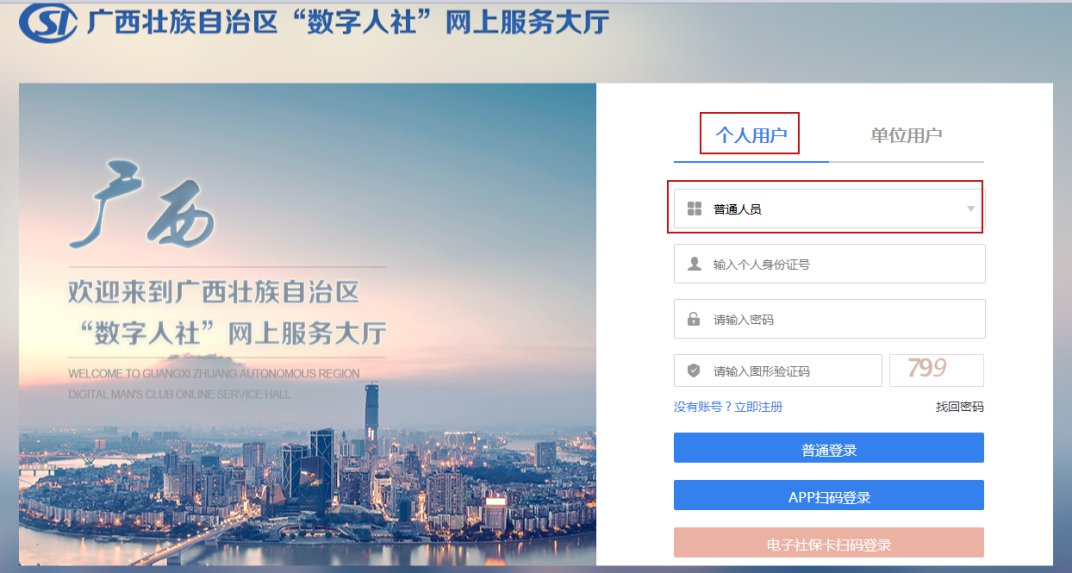The image size is (1072, 573).
Task: Click the 普通登录 button
Action: click(829, 448)
